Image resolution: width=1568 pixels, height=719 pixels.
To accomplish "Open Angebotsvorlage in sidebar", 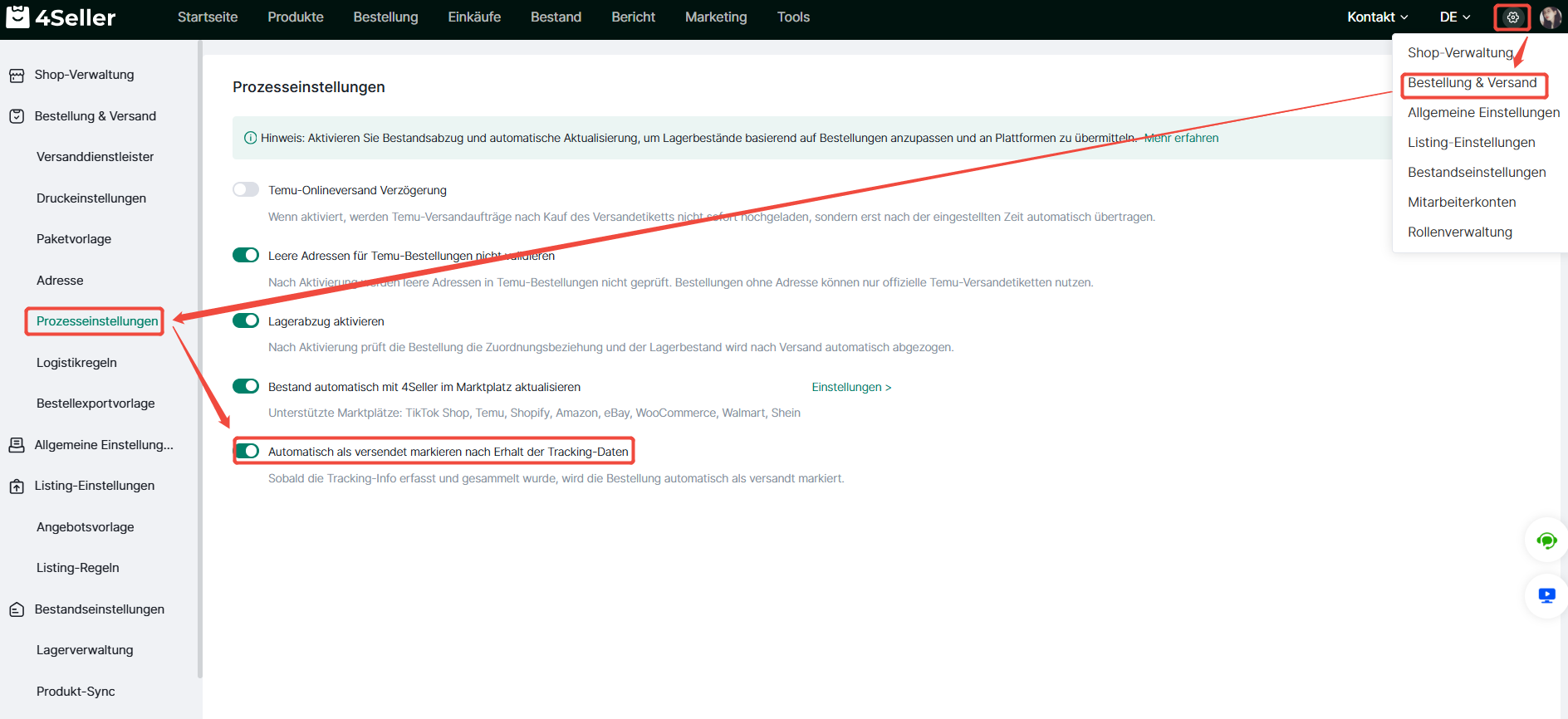I will (x=85, y=527).
